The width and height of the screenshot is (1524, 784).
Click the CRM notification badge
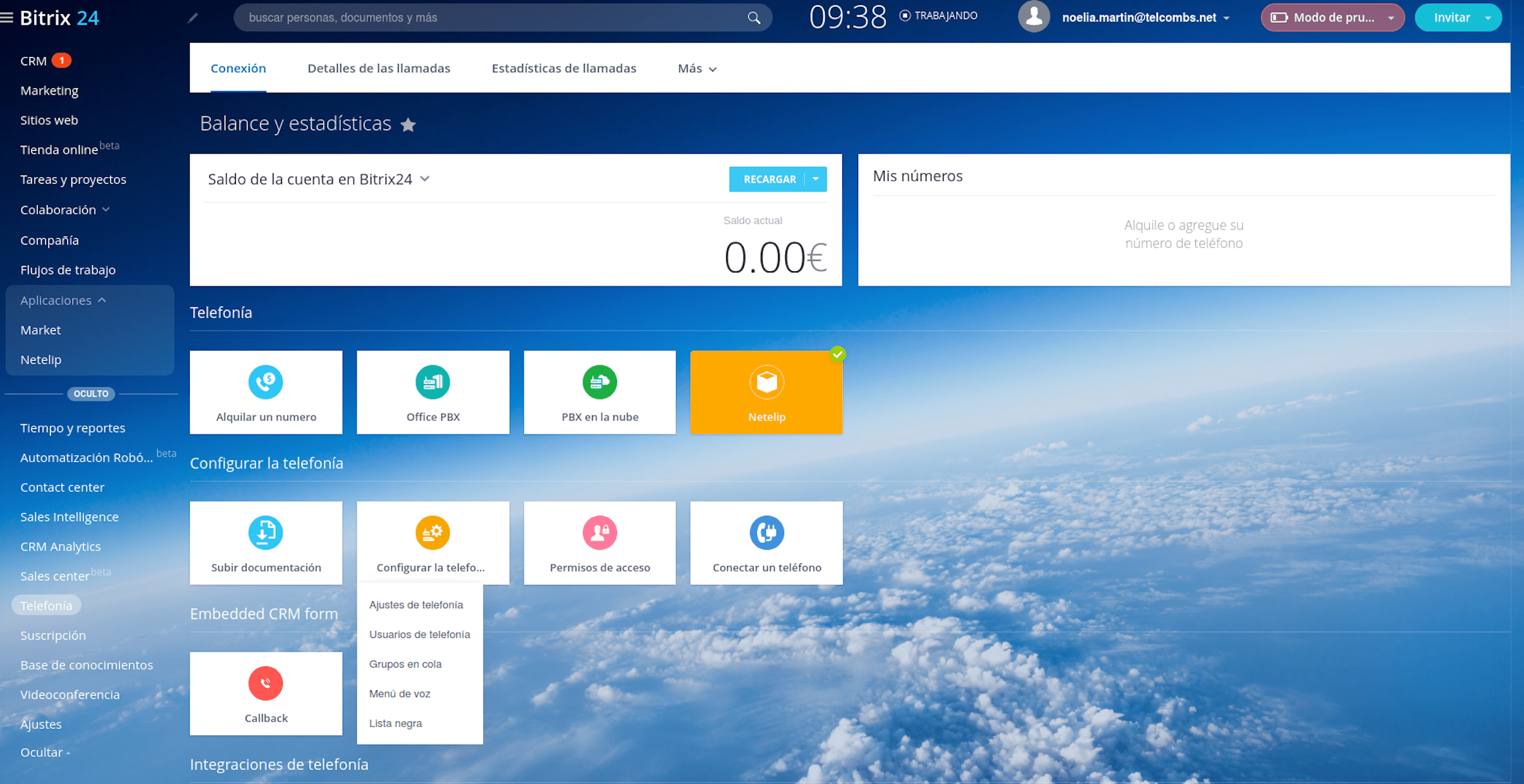point(61,61)
